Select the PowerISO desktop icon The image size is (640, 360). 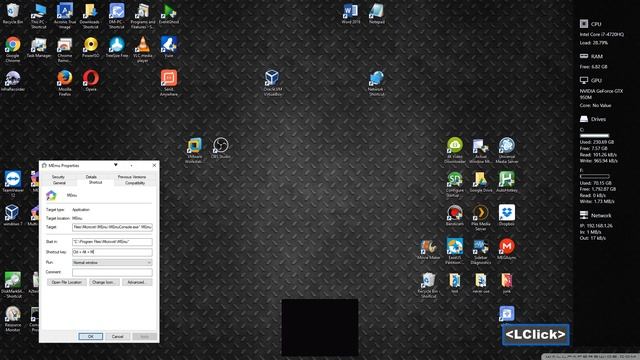[91, 44]
